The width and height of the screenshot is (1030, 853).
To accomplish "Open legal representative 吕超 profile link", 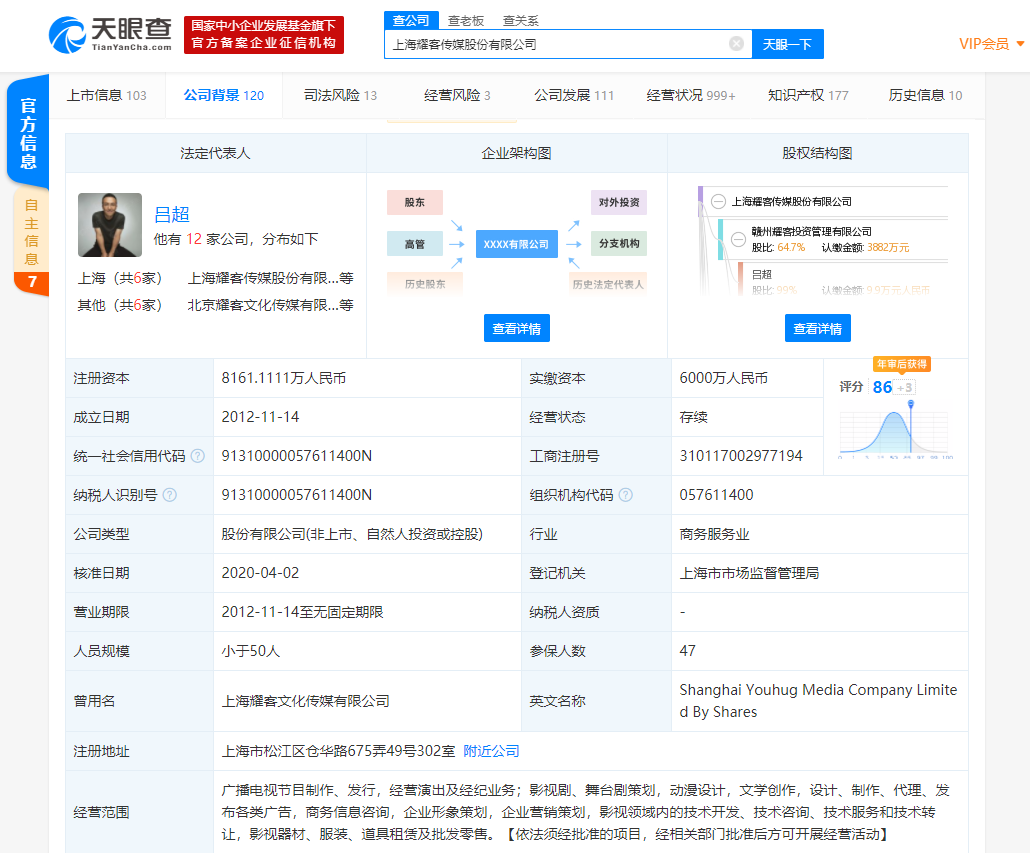I will point(172,215).
